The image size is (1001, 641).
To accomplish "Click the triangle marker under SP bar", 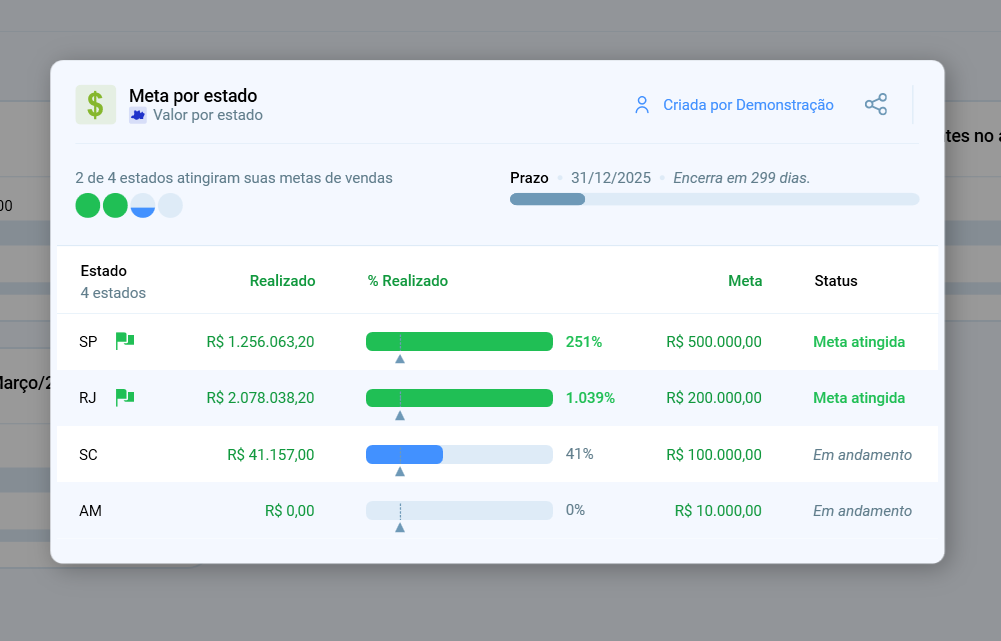I will click(400, 359).
